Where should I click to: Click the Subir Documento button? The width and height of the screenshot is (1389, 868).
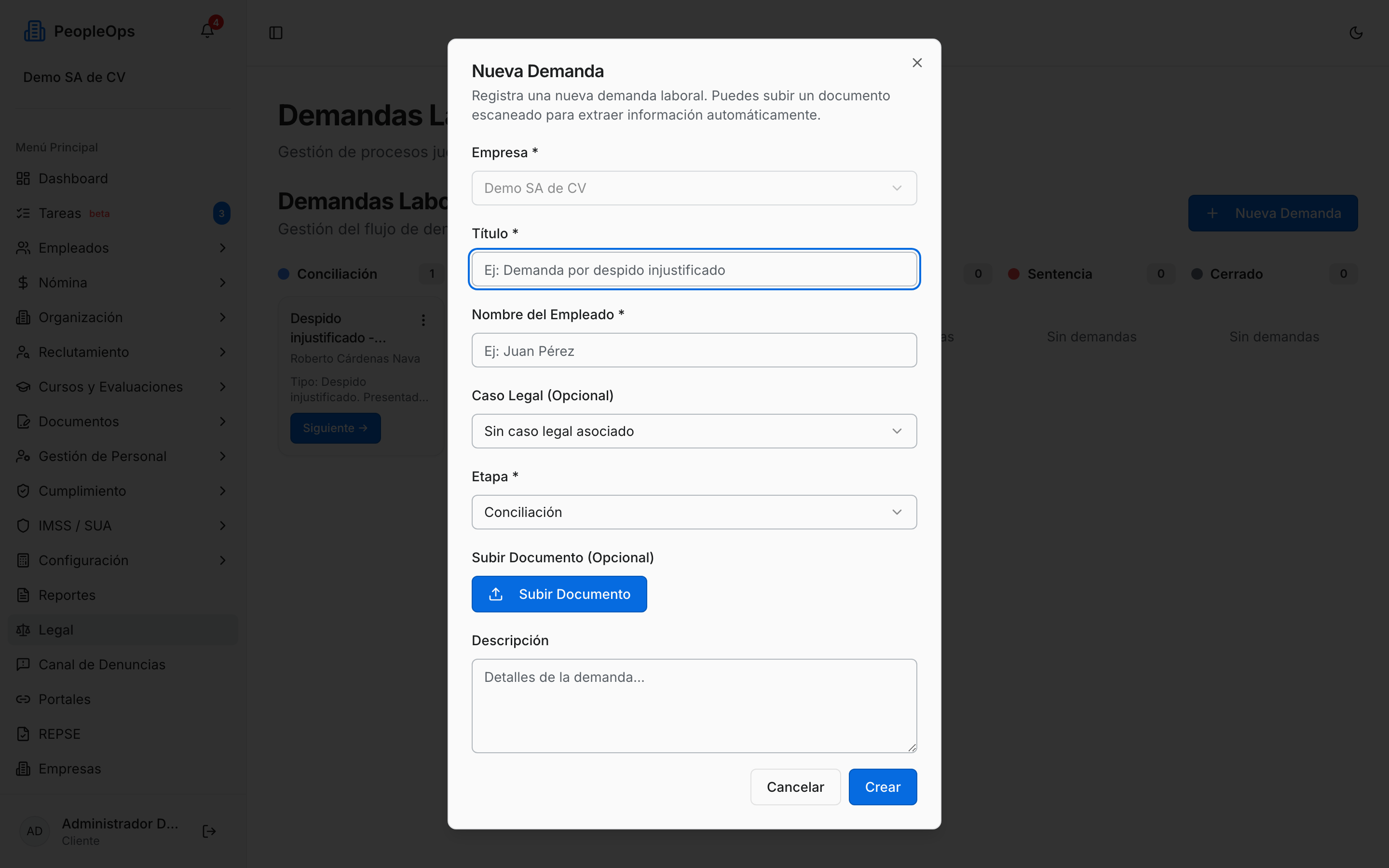[x=559, y=594]
